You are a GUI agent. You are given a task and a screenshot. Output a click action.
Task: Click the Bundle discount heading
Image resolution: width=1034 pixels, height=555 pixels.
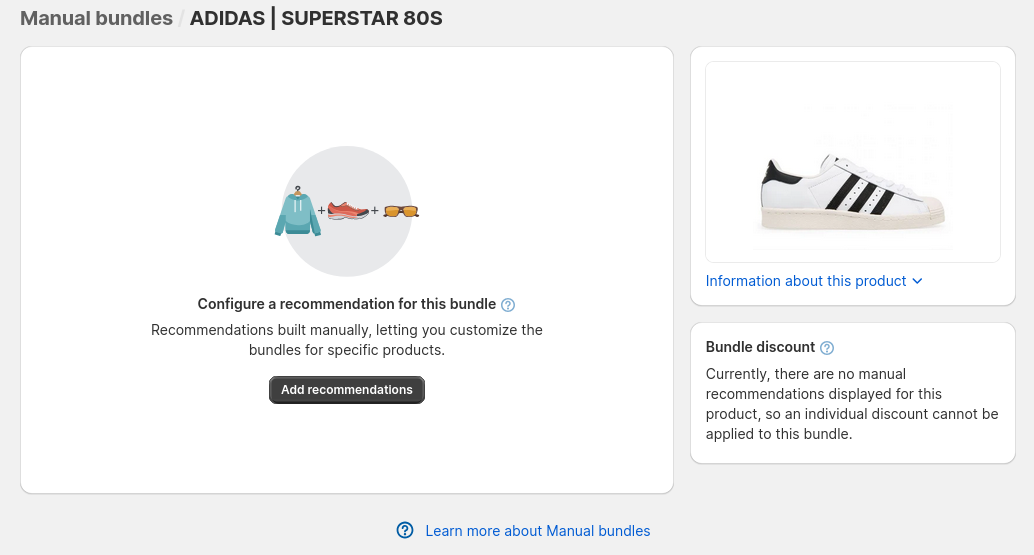pyautogui.click(x=760, y=347)
